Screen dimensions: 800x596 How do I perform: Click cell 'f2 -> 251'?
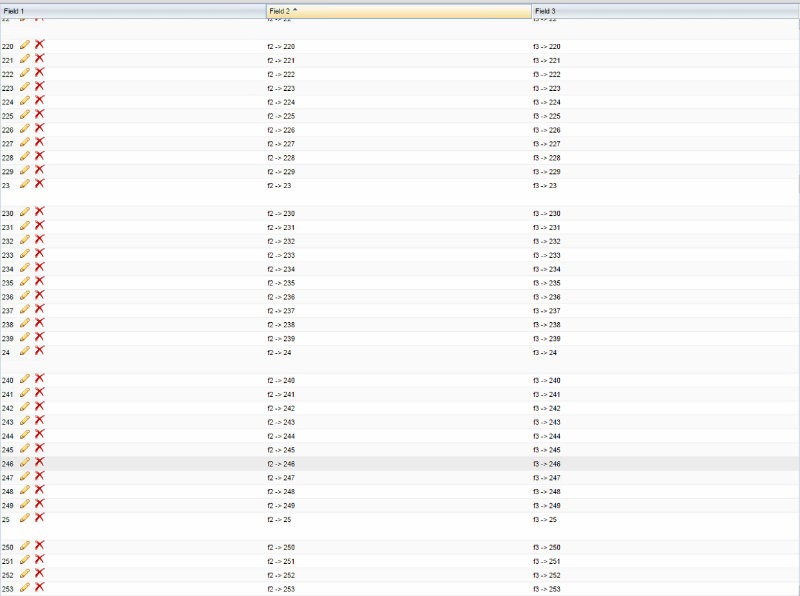(x=282, y=562)
